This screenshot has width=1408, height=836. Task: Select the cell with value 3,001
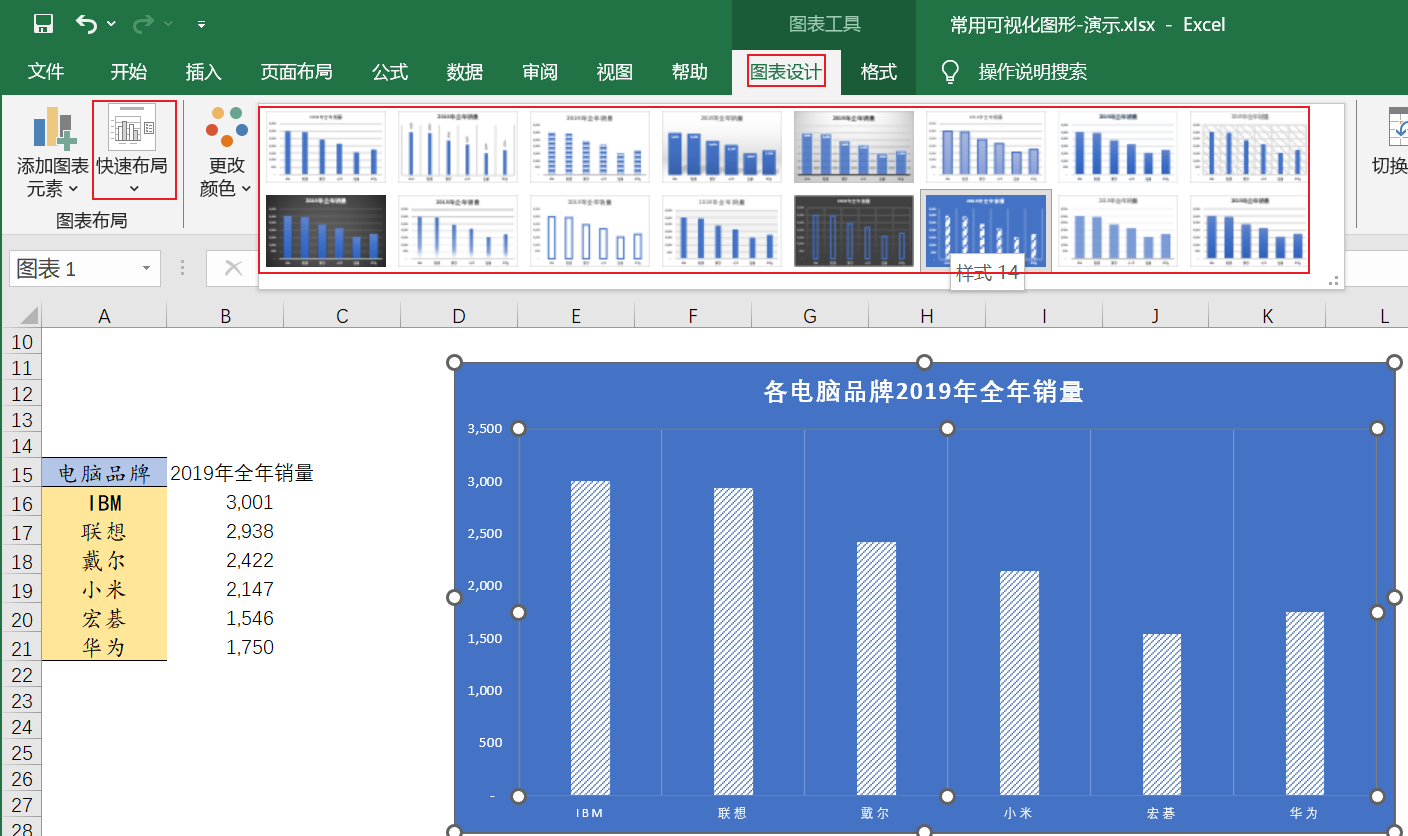tap(225, 502)
